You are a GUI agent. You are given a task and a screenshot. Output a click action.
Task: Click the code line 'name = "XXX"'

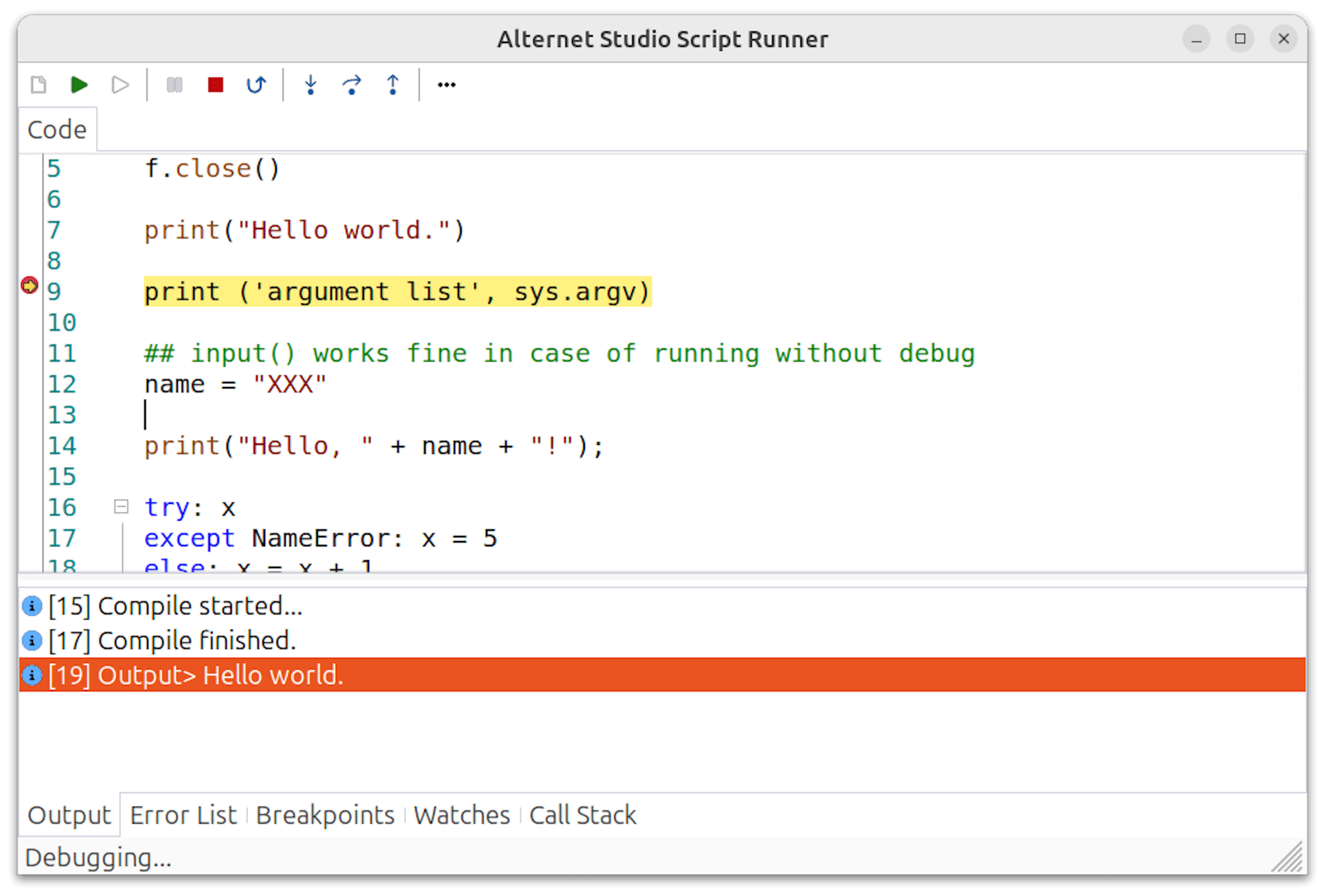tap(236, 384)
